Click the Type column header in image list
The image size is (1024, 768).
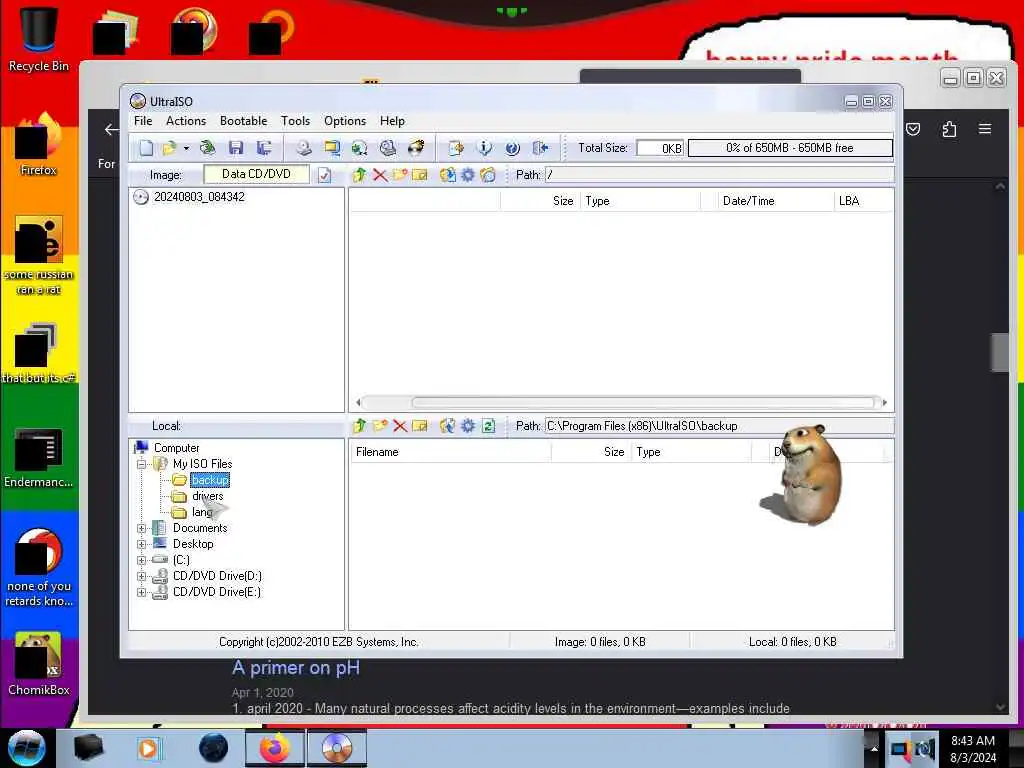(x=640, y=201)
